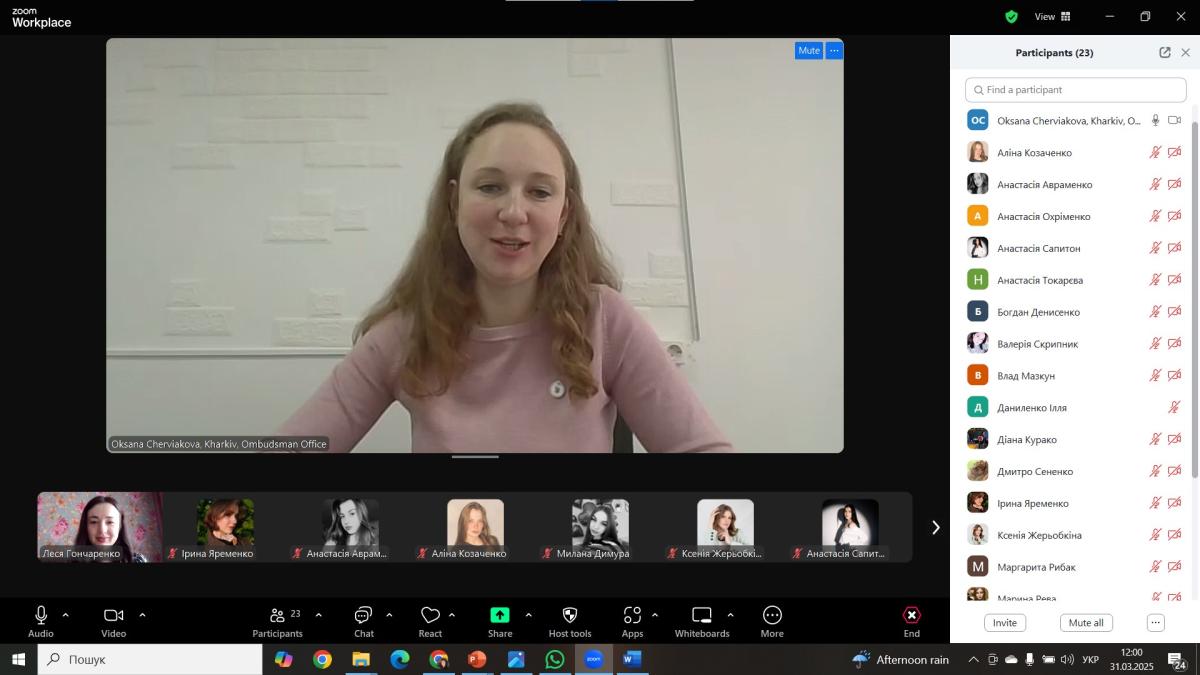Viewport: 1200px width, 675px height.
Task: Click the red End meeting icon
Action: tap(912, 615)
